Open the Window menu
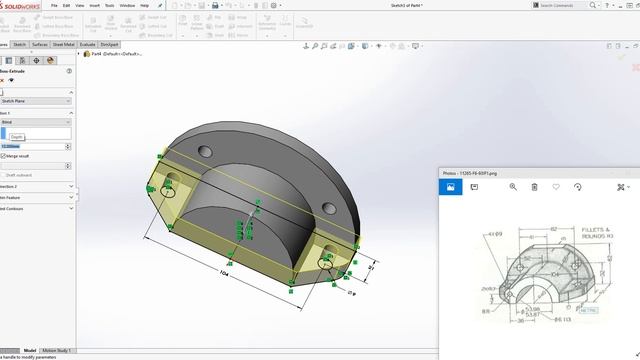 point(127,6)
